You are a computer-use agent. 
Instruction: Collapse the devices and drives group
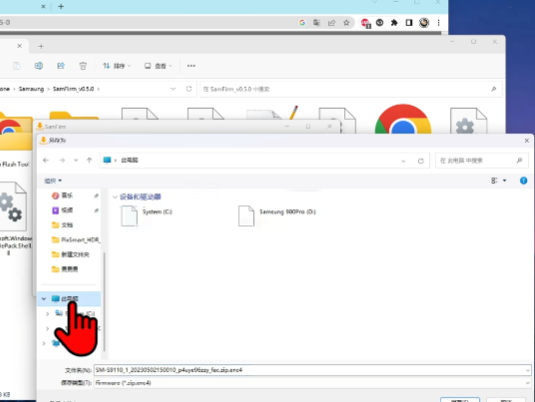[x=115, y=197]
